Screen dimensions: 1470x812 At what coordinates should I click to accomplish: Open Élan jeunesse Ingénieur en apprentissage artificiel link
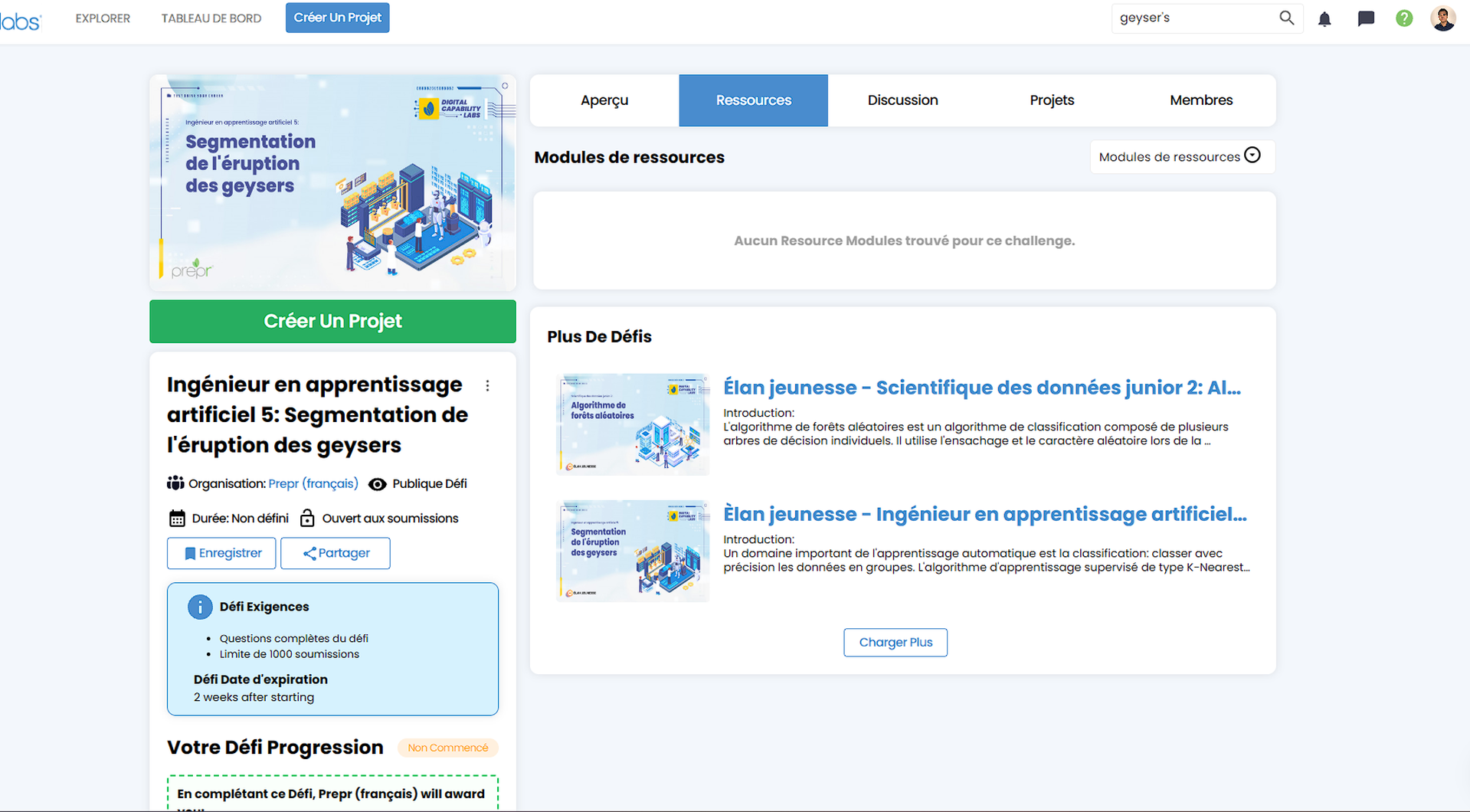click(985, 514)
